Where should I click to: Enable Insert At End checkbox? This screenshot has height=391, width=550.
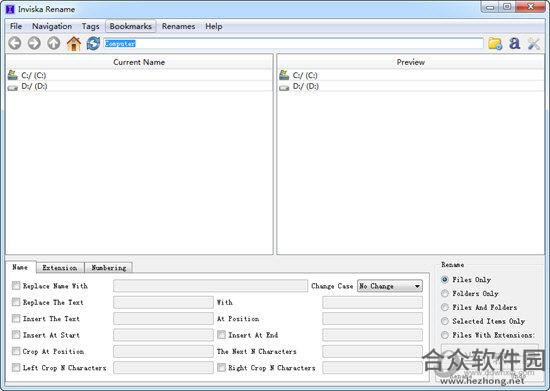point(221,335)
